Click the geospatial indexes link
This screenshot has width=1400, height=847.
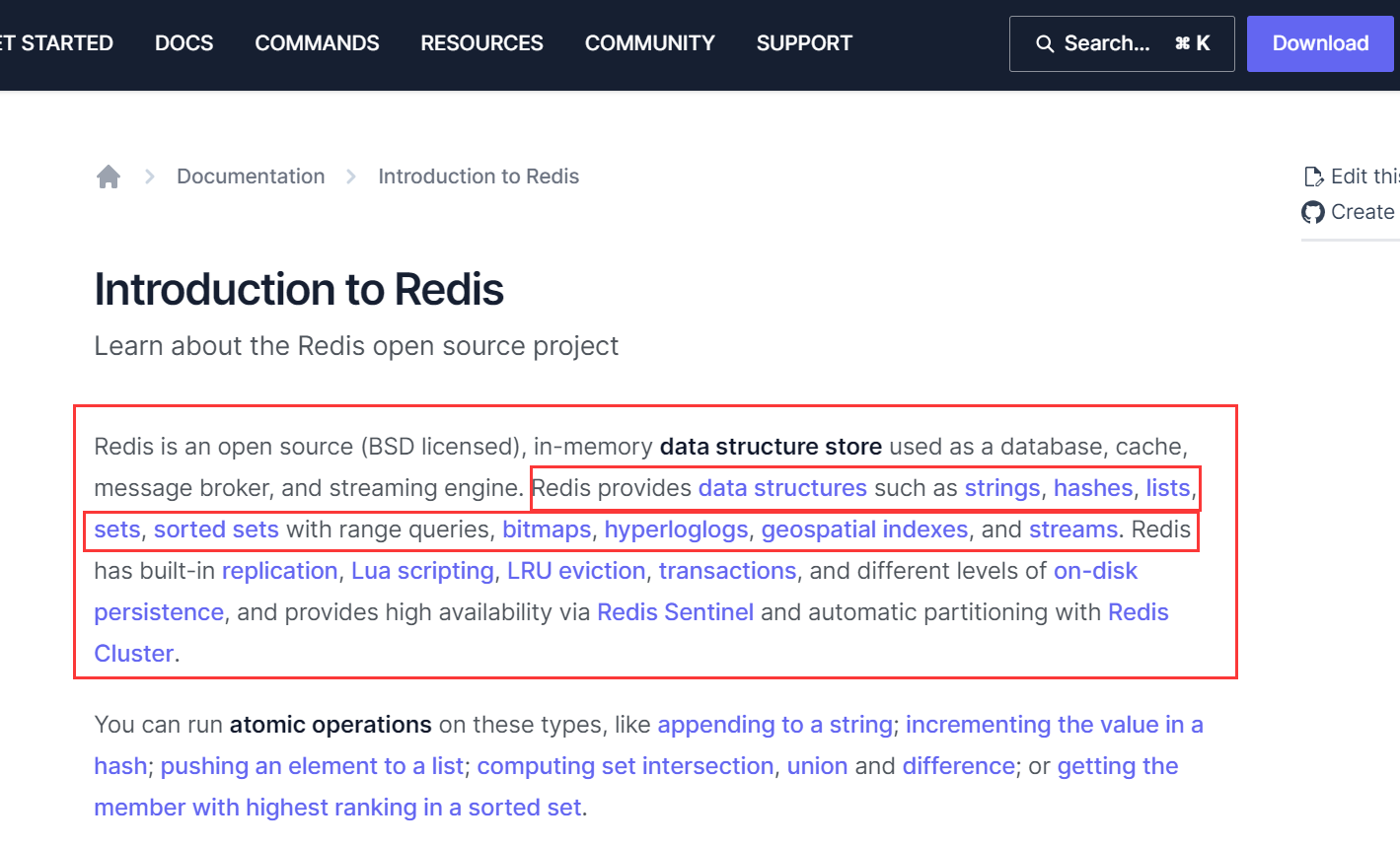[x=864, y=529]
